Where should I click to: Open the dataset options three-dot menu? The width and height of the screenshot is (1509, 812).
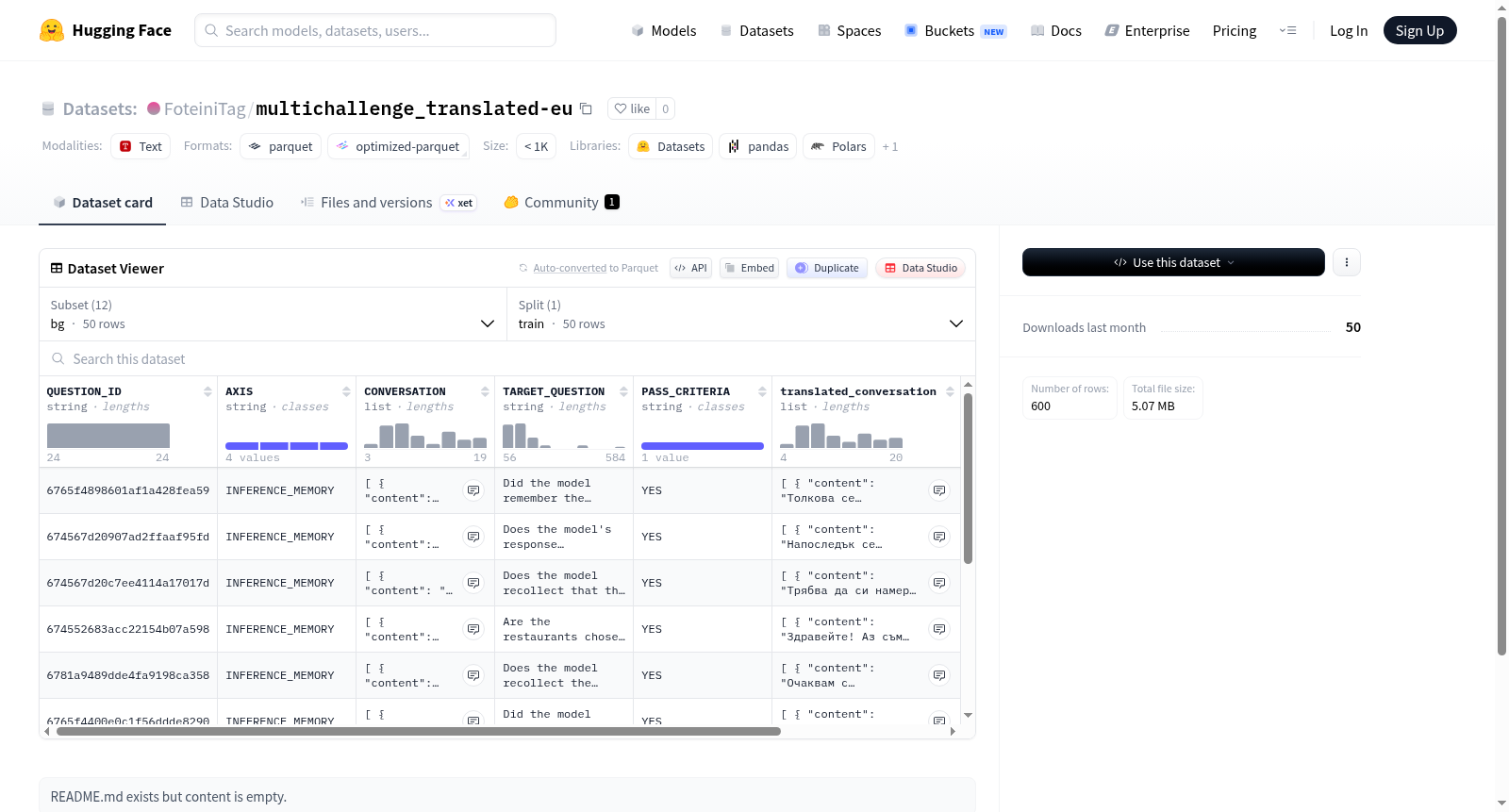point(1347,262)
